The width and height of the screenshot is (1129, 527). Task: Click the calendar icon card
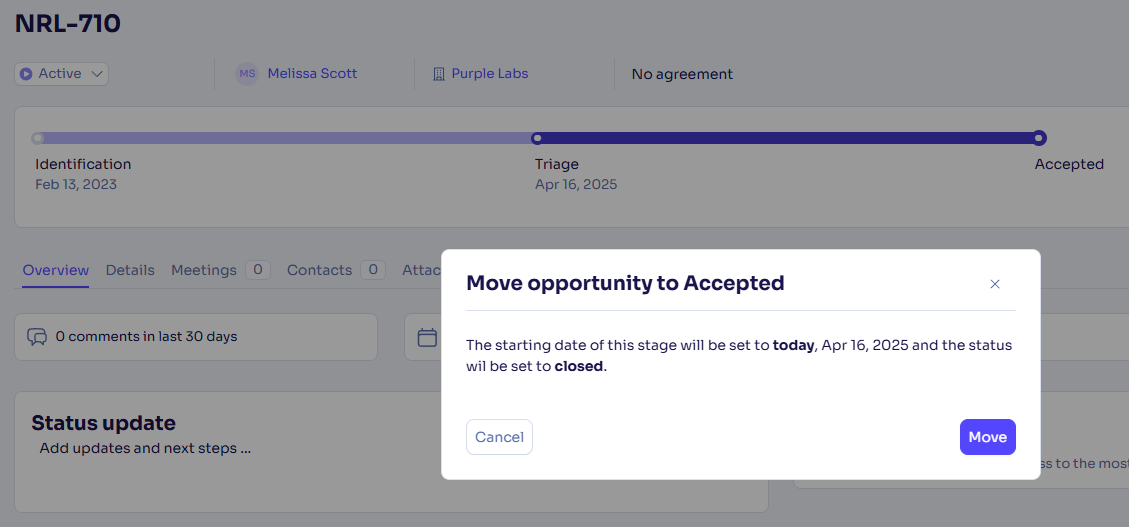[428, 337]
